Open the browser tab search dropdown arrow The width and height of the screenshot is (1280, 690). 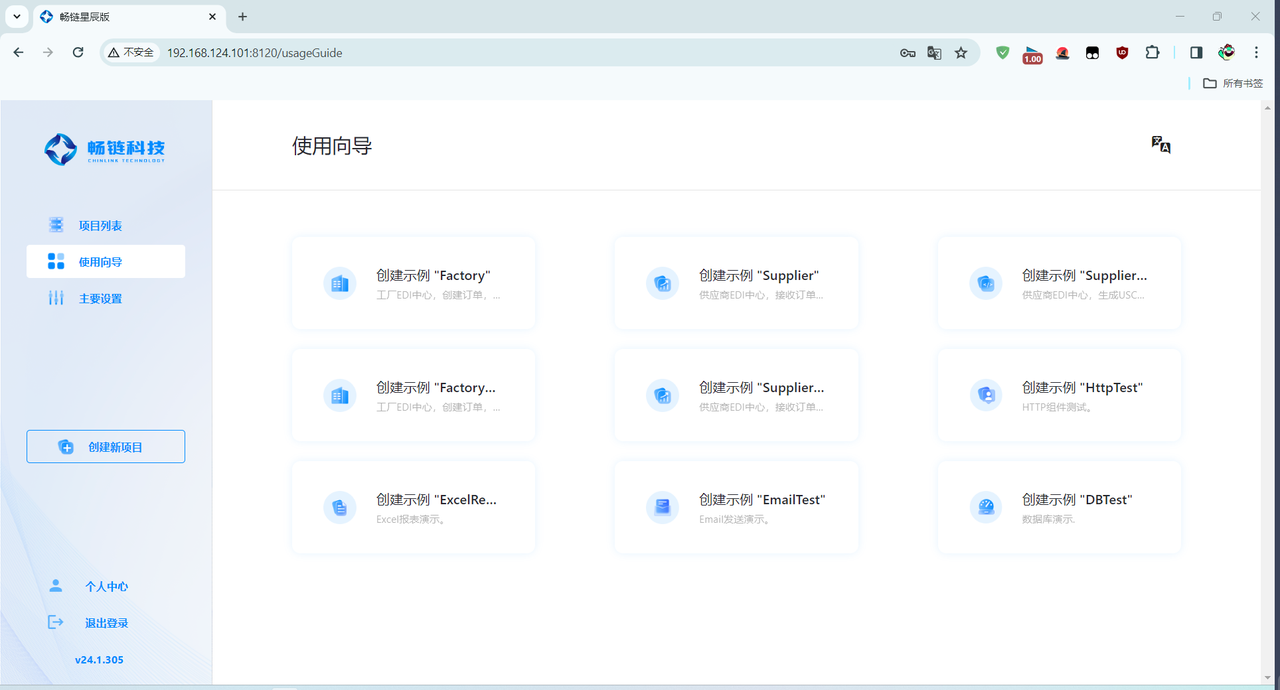pos(17,16)
